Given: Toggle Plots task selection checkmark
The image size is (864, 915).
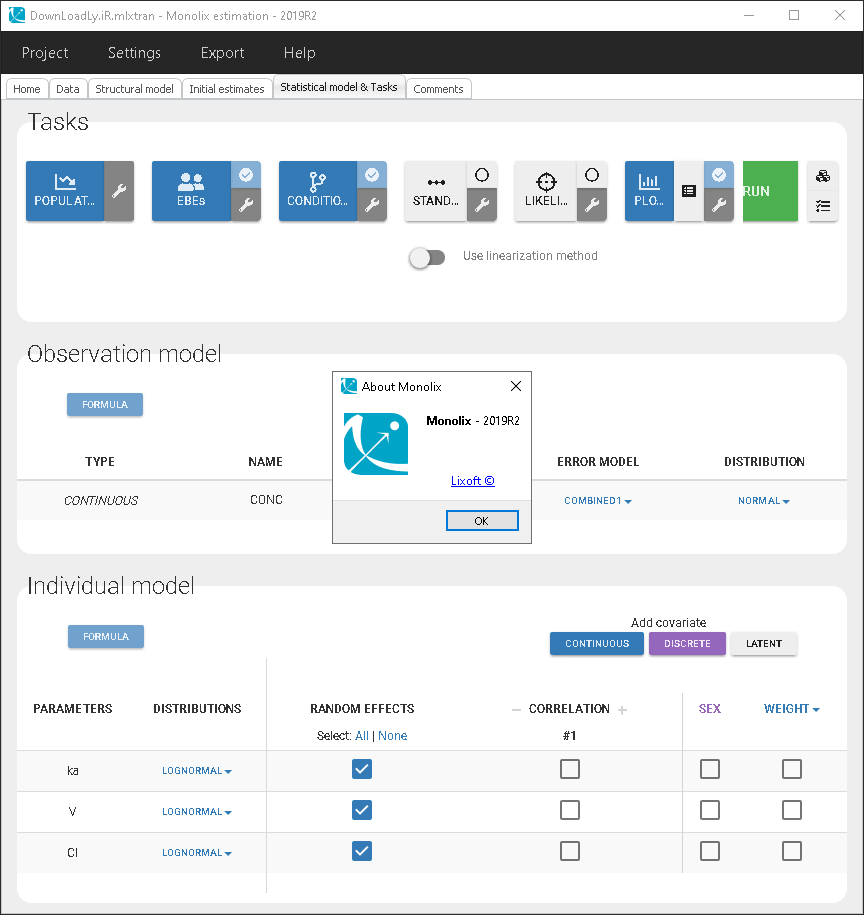Looking at the screenshot, I should tap(719, 174).
